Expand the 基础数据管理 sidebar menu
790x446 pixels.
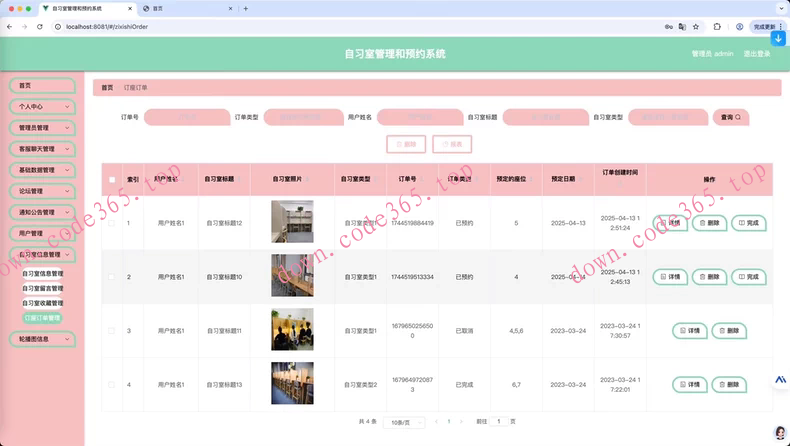[x=42, y=170]
